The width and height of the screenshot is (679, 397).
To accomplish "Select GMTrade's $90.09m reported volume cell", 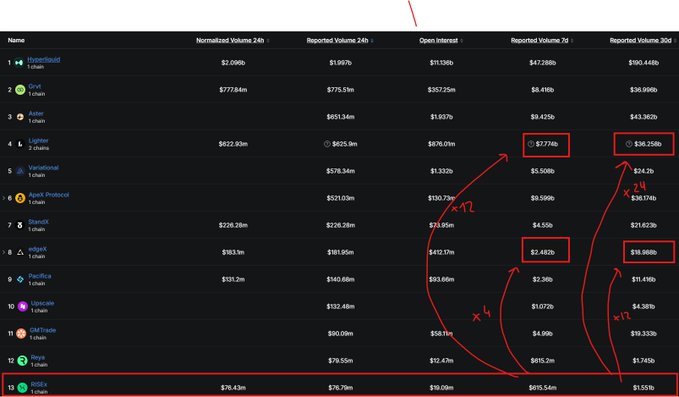I will 340,333.
